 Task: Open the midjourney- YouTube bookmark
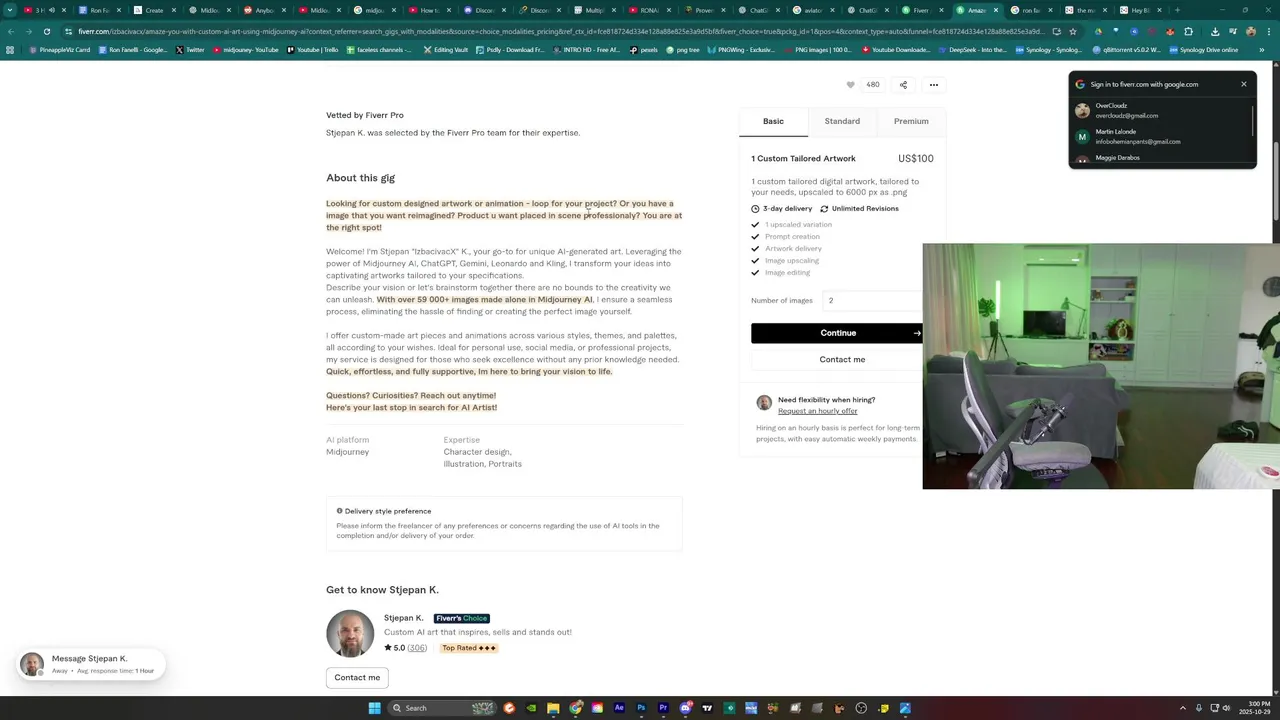pos(246,50)
